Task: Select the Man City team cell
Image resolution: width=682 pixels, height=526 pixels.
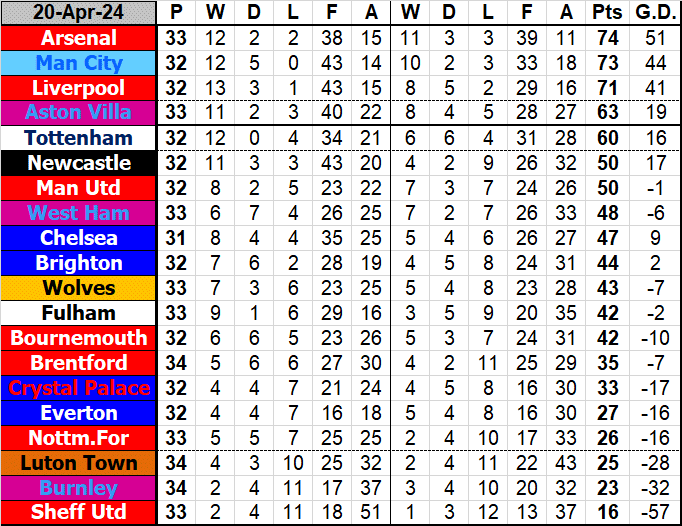Action: (79, 63)
